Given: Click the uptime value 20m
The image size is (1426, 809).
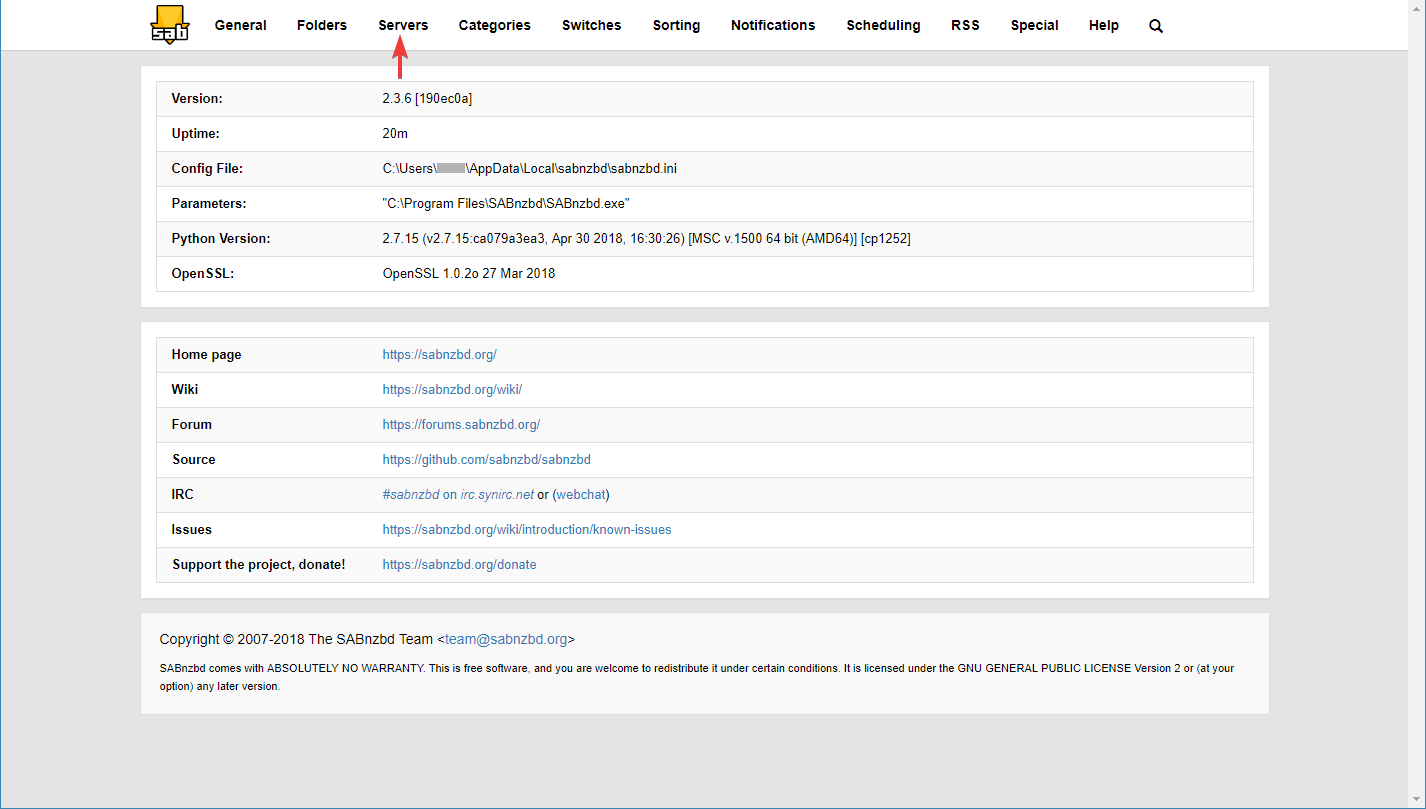Looking at the screenshot, I should [x=395, y=133].
